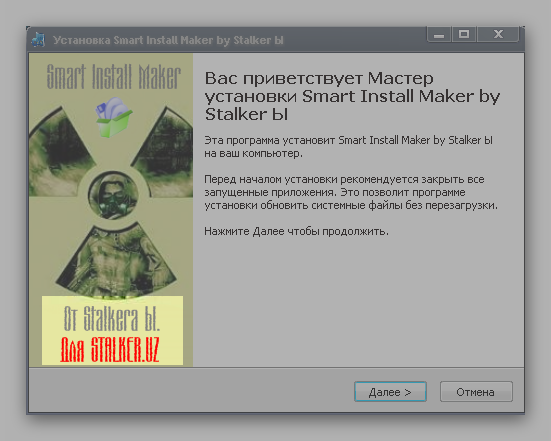Click the 'Эта программа установит' paragraph
551x441 pixels.
349,147
